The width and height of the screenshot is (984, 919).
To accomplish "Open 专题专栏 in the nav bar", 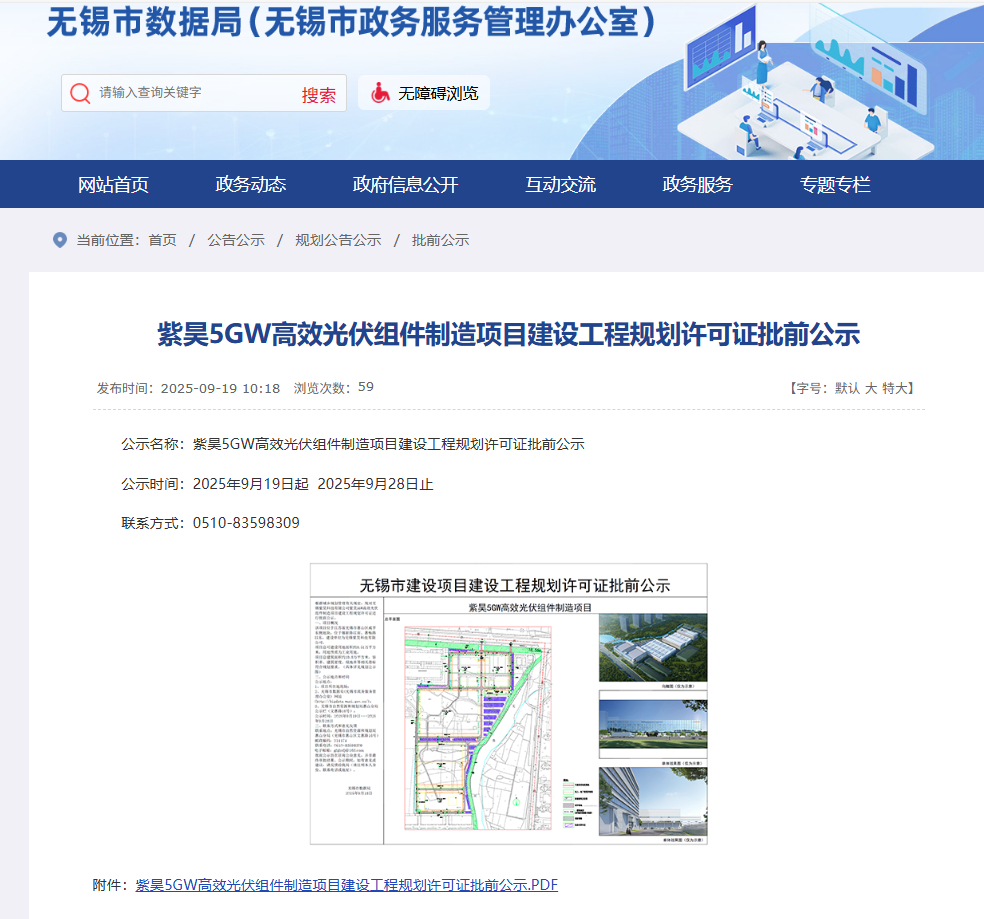I will [835, 184].
